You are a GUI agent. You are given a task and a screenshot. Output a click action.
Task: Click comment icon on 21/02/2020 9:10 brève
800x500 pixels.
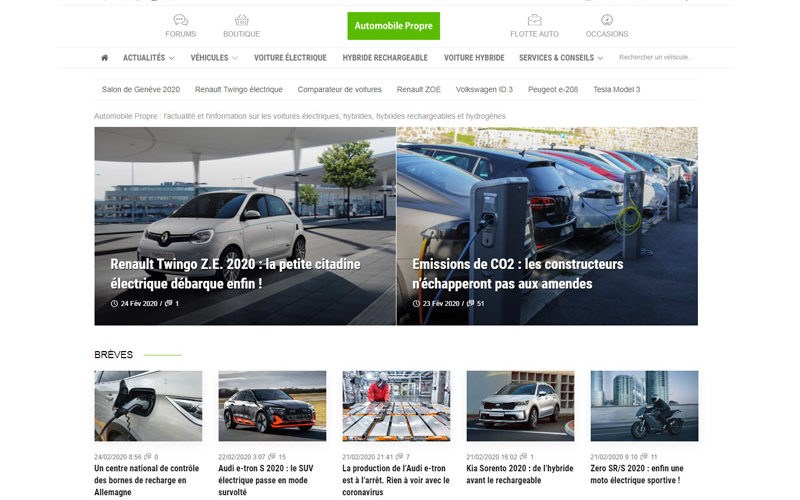click(644, 457)
